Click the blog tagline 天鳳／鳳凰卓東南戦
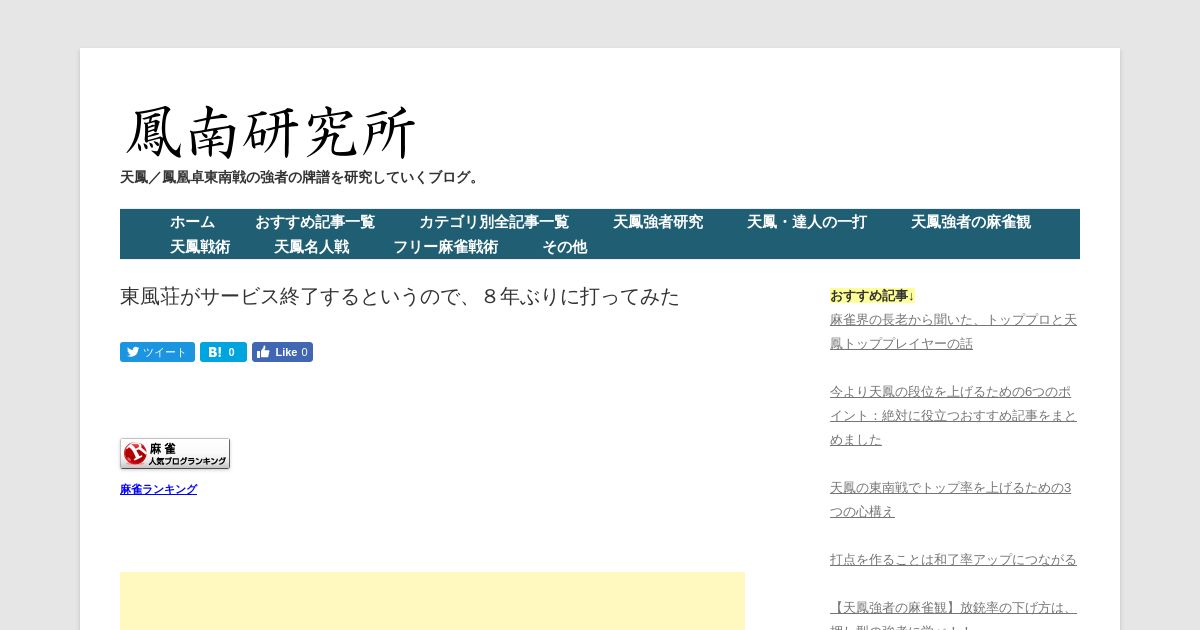This screenshot has width=1200, height=630. [302, 177]
